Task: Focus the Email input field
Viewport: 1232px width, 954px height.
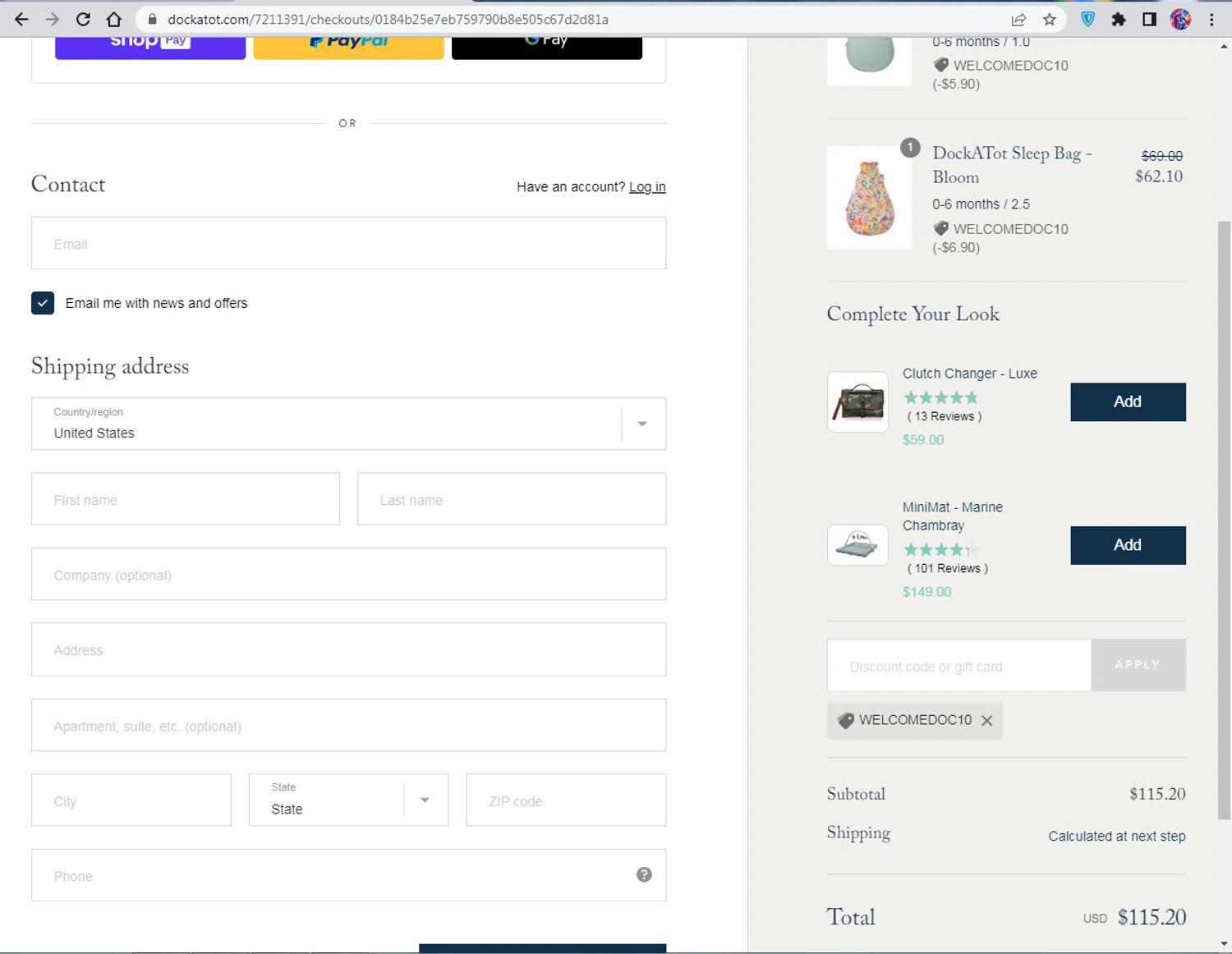Action: click(x=348, y=243)
